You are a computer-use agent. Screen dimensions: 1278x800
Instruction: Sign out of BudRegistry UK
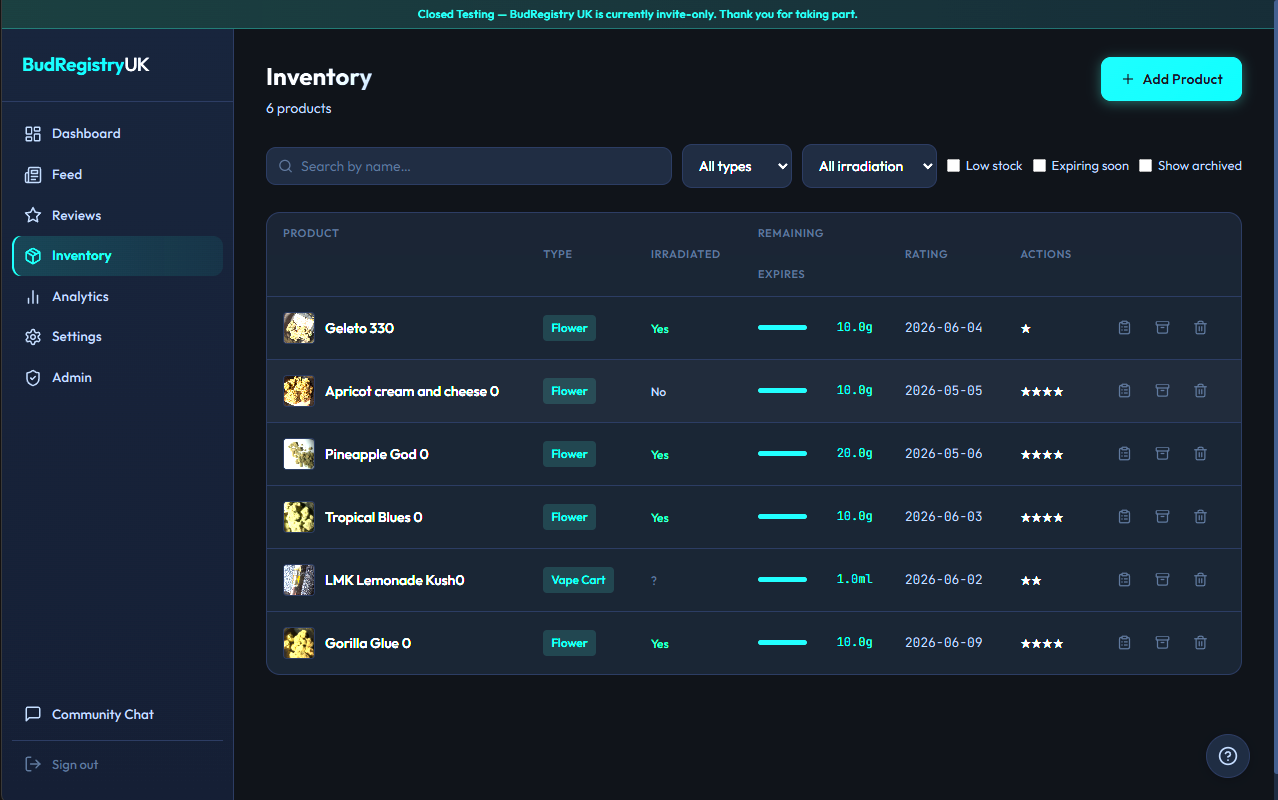(74, 763)
